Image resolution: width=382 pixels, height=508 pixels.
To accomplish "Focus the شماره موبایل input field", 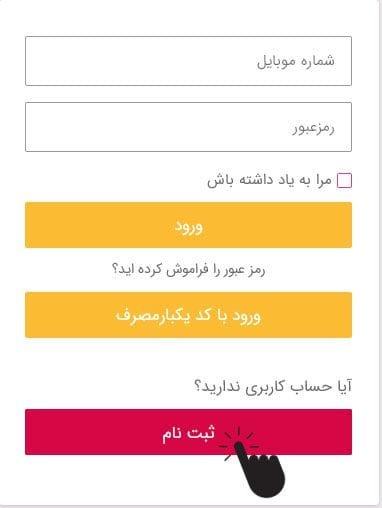I will (188, 61).
